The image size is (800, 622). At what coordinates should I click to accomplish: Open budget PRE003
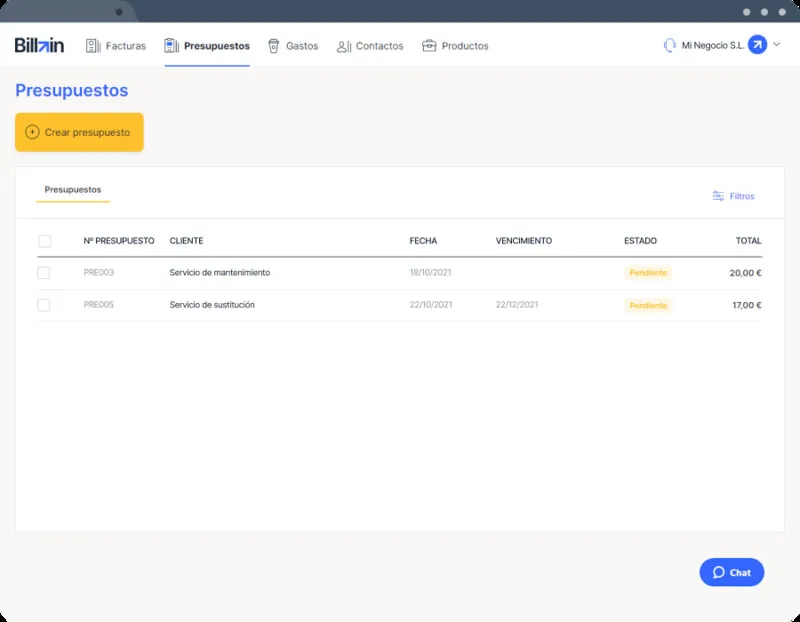pyautogui.click(x=98, y=272)
